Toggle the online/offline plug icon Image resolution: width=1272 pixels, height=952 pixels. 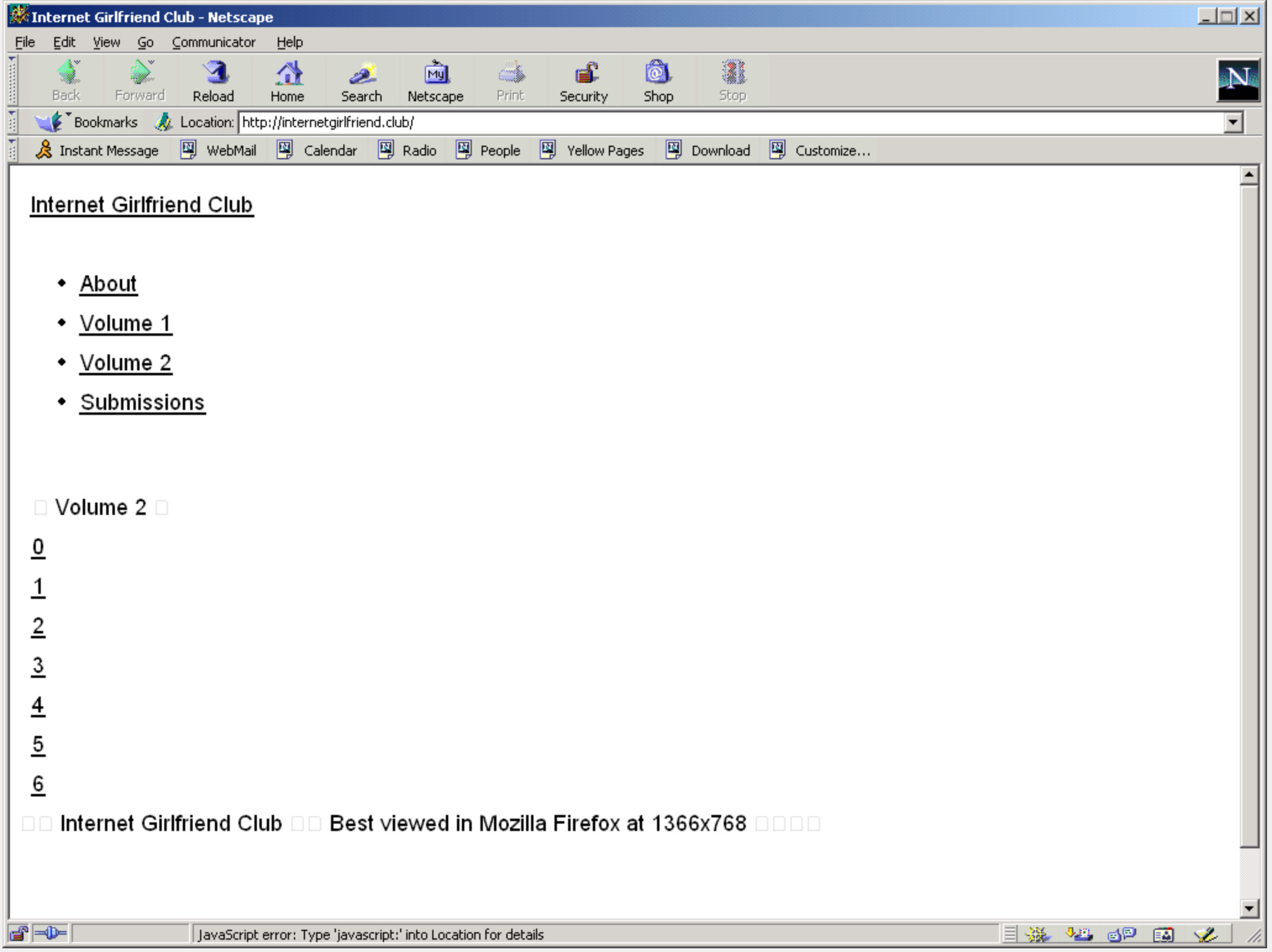pos(50,933)
